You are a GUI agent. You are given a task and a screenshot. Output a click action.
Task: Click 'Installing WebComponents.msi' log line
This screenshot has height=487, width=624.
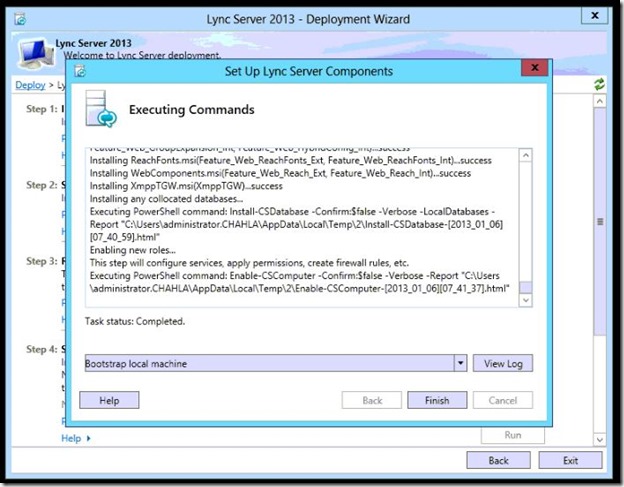click(280, 173)
